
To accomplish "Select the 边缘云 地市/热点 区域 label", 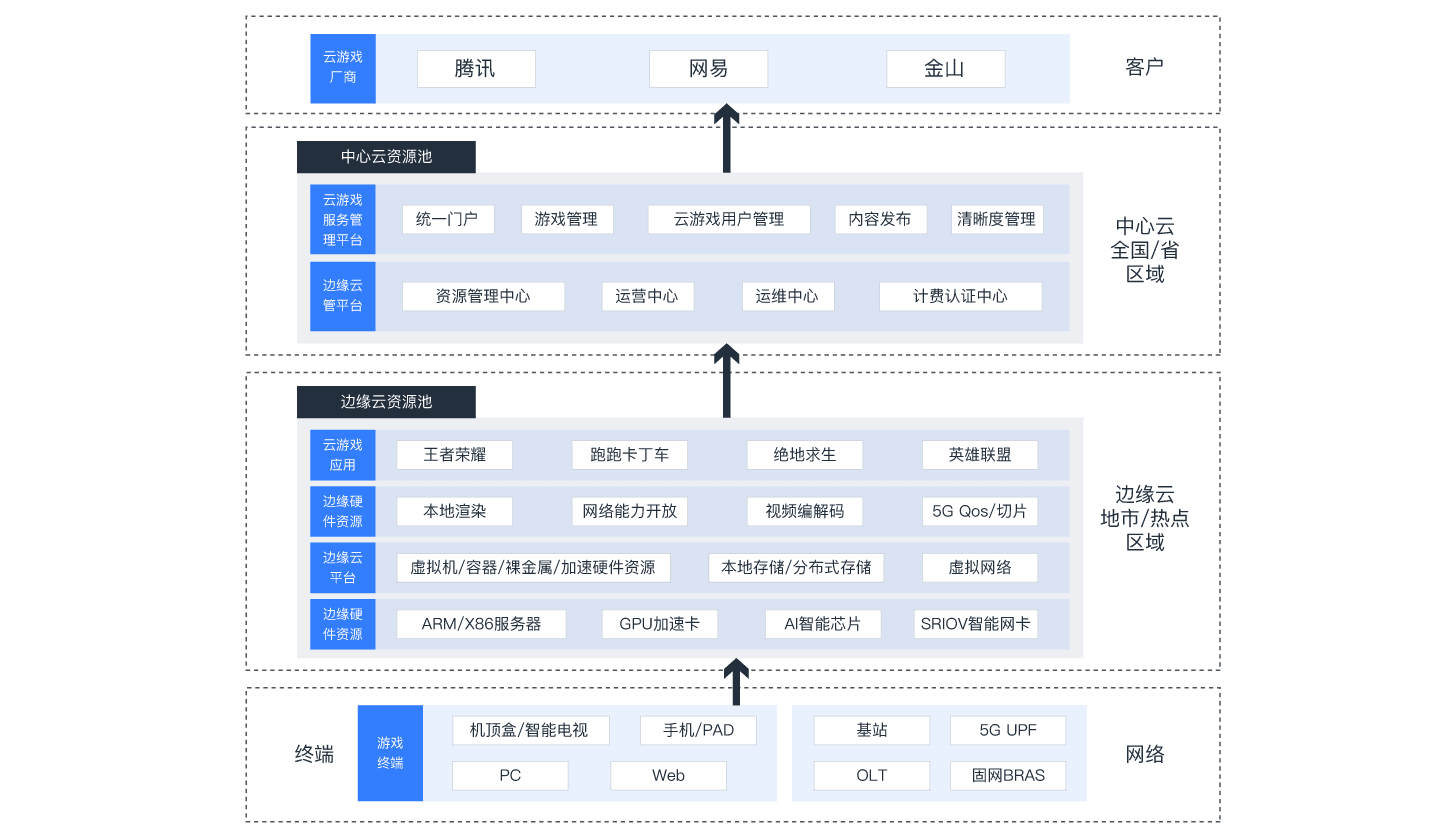I will coord(1145,518).
